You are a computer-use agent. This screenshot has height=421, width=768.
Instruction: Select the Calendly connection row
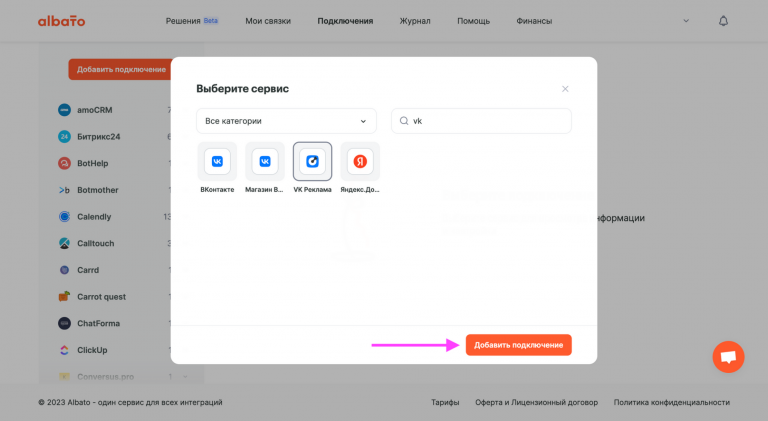[x=115, y=216]
